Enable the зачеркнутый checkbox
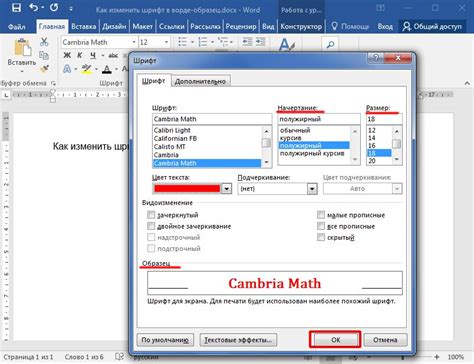 [151, 215]
